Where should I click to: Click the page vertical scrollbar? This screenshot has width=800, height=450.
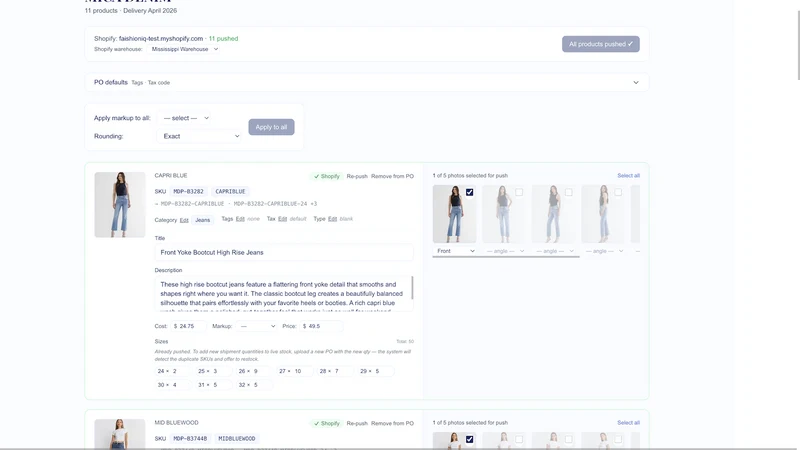coord(797,44)
